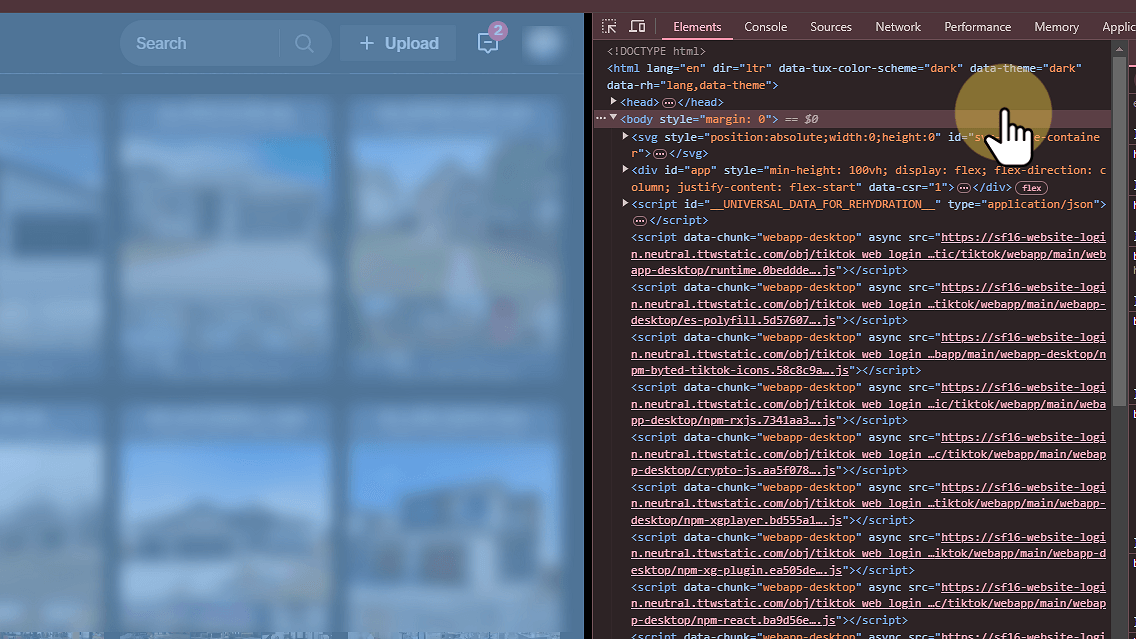Expand the svg element node

(x=625, y=136)
